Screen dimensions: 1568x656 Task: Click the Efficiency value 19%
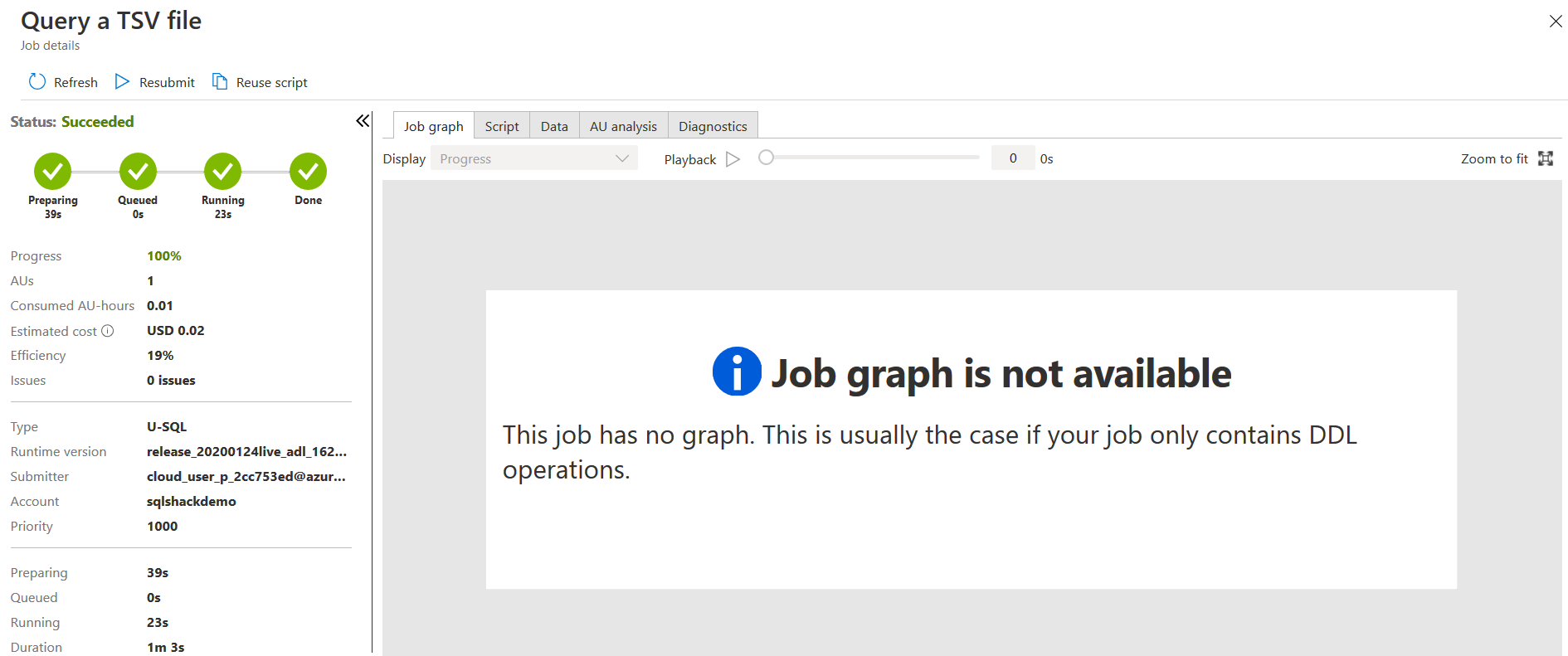(x=160, y=356)
